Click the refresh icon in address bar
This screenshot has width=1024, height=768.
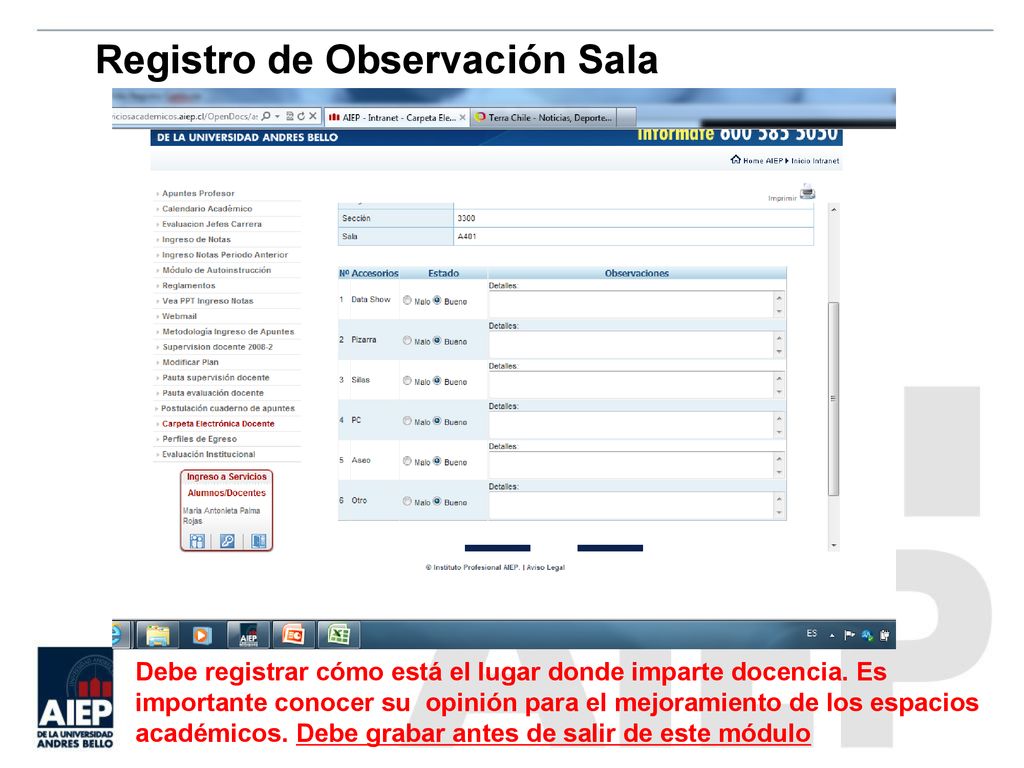point(301,116)
